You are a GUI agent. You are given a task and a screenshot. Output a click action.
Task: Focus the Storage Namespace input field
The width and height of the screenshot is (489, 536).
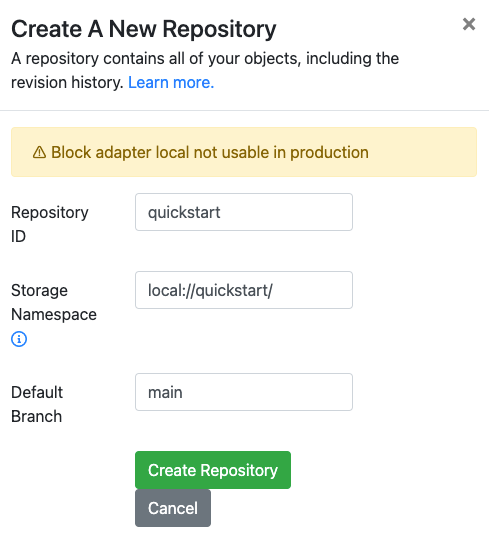[x=244, y=290]
